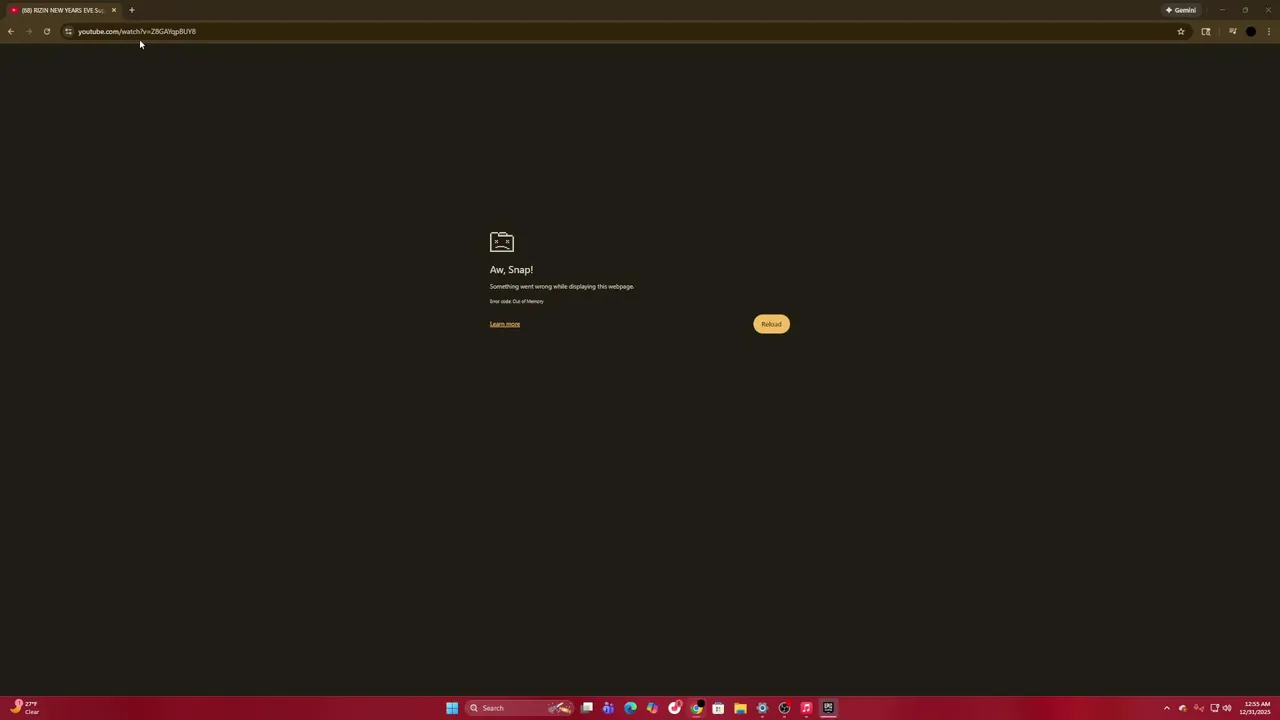Open the last taskbar app icon

[828, 708]
